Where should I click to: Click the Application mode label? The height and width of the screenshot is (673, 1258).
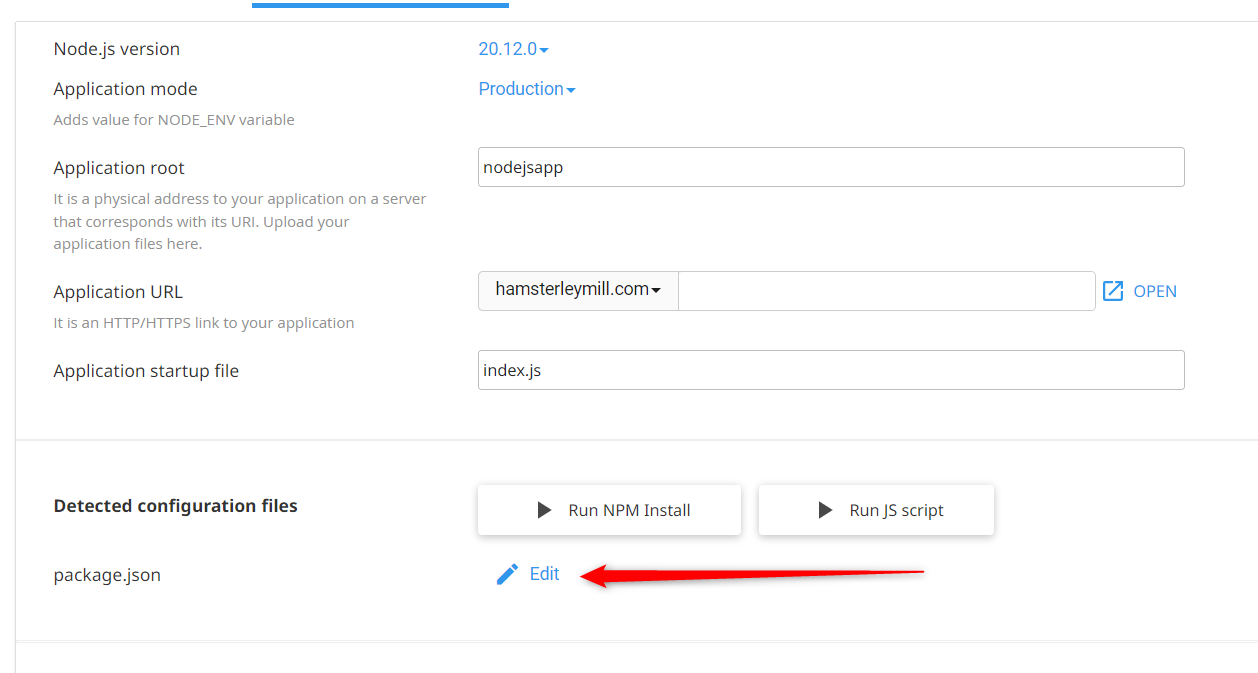pos(125,89)
